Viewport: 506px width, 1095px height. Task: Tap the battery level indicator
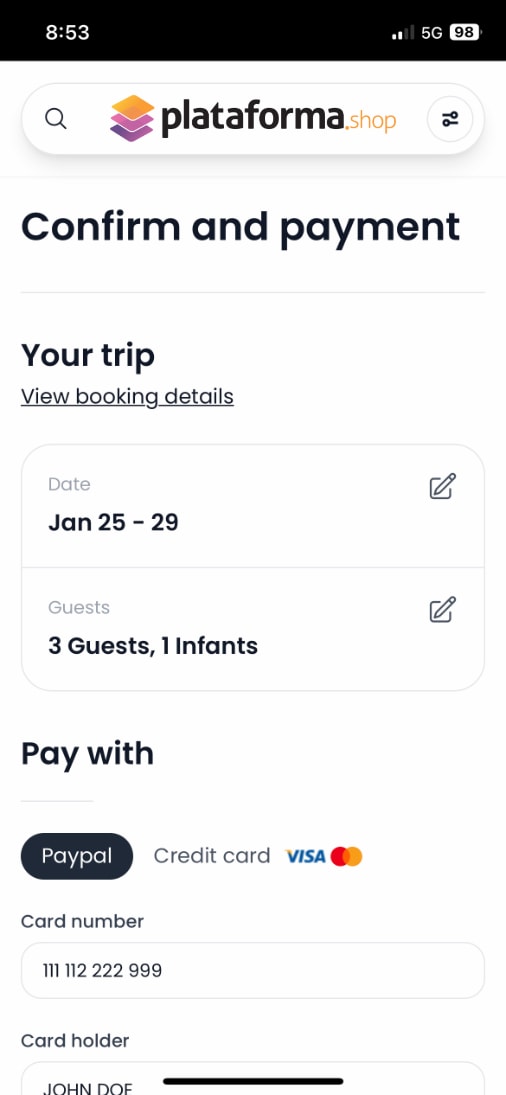(465, 32)
